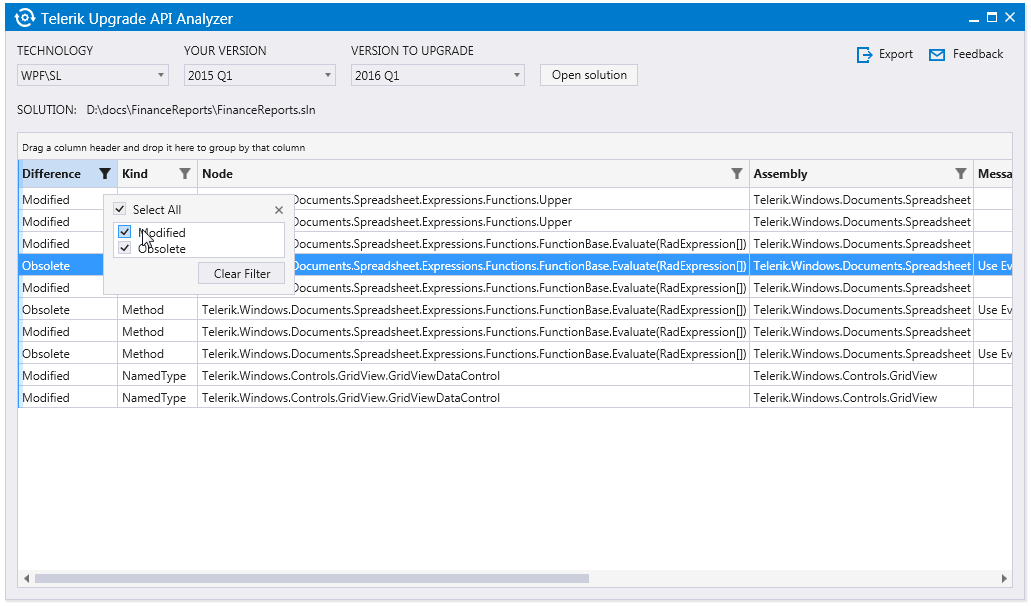Open the Version to Upgrade 2016 Q1 dropdown
This screenshot has width=1031, height=606.
(x=437, y=75)
